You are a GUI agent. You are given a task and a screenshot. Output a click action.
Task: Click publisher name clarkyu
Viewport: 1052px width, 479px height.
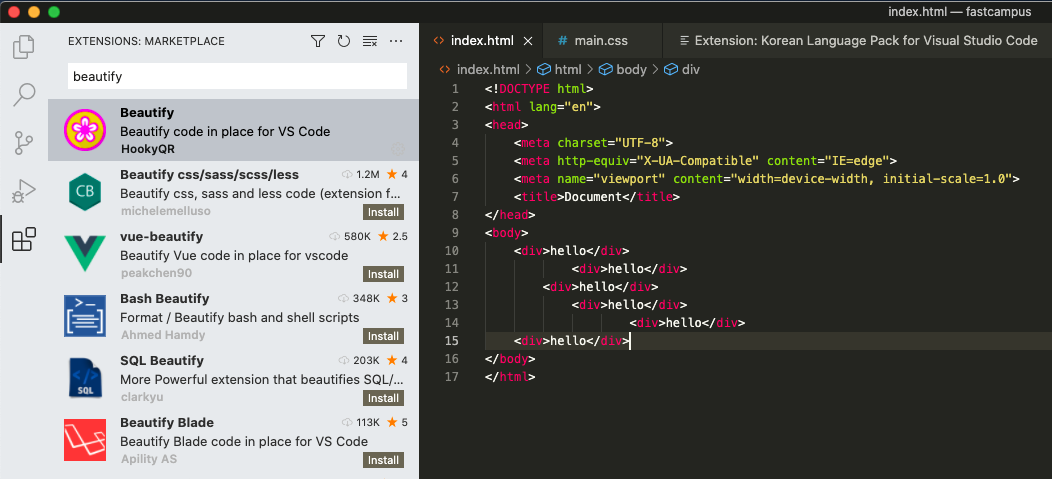[x=142, y=397]
